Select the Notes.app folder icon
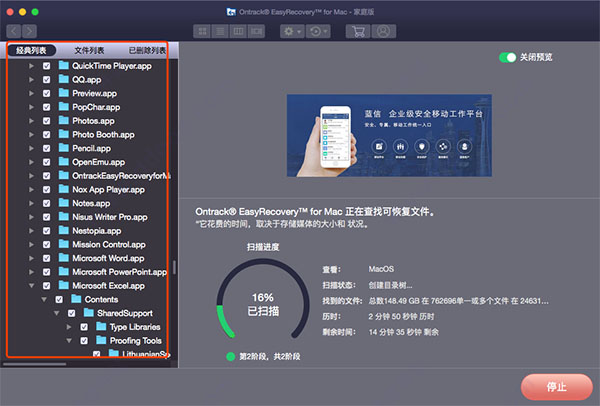 click(64, 203)
